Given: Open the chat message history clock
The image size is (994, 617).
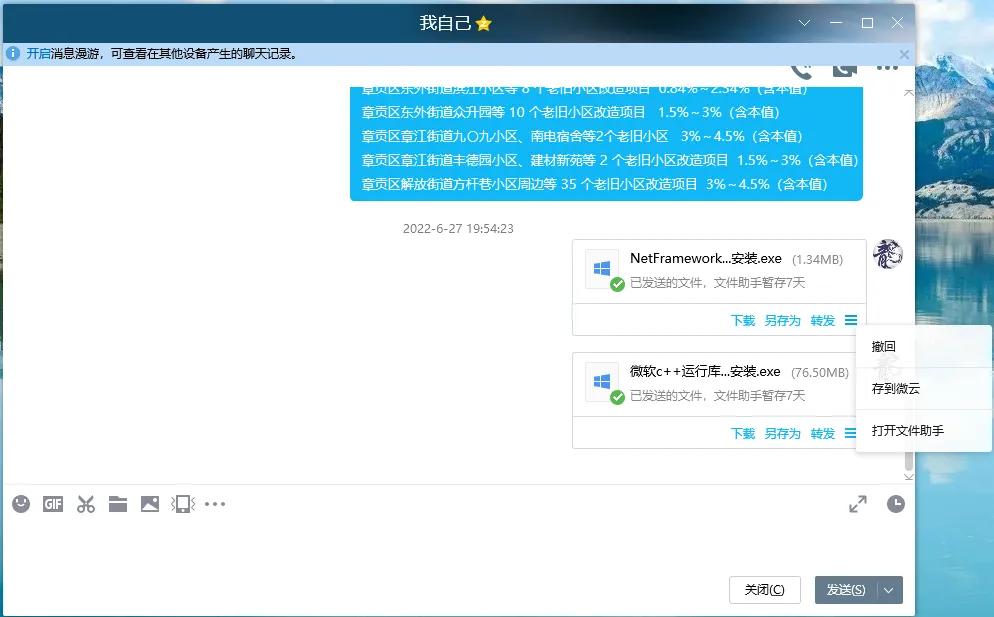Looking at the screenshot, I should (x=896, y=504).
